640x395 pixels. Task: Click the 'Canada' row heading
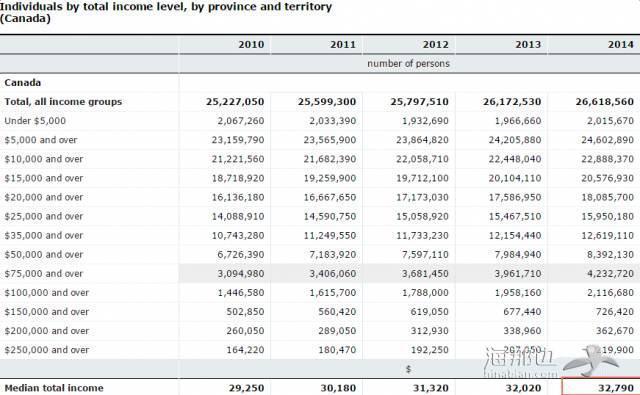coord(22,82)
